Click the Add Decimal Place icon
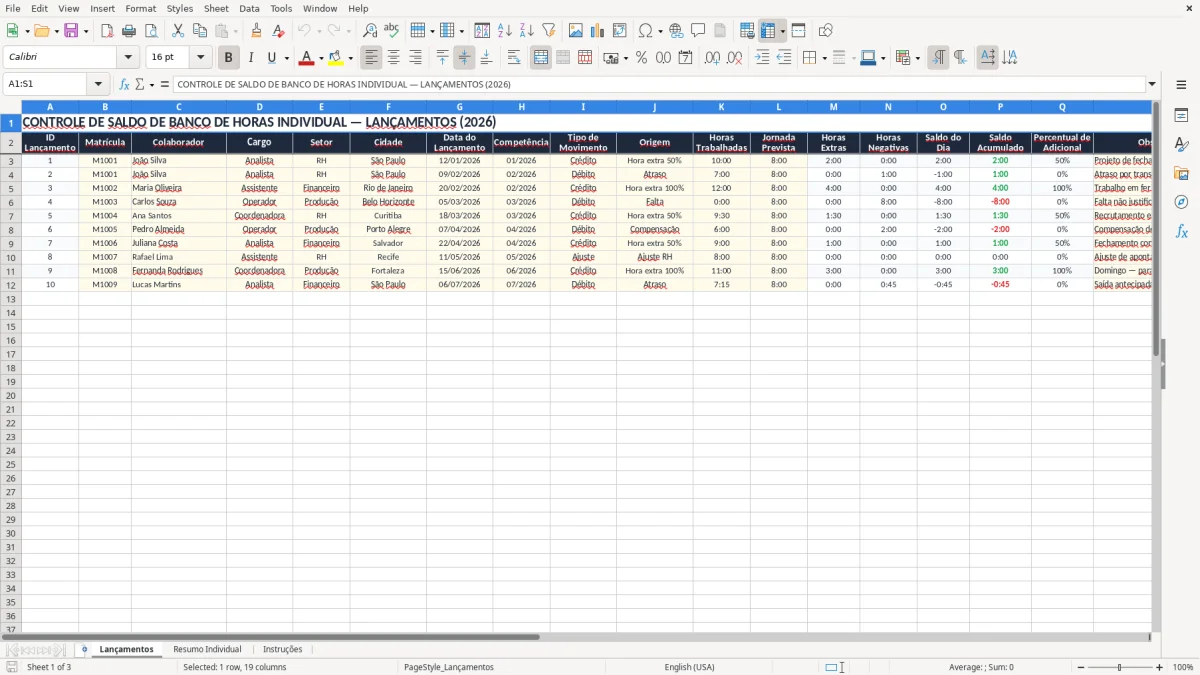The width and height of the screenshot is (1200, 675). coord(713,58)
